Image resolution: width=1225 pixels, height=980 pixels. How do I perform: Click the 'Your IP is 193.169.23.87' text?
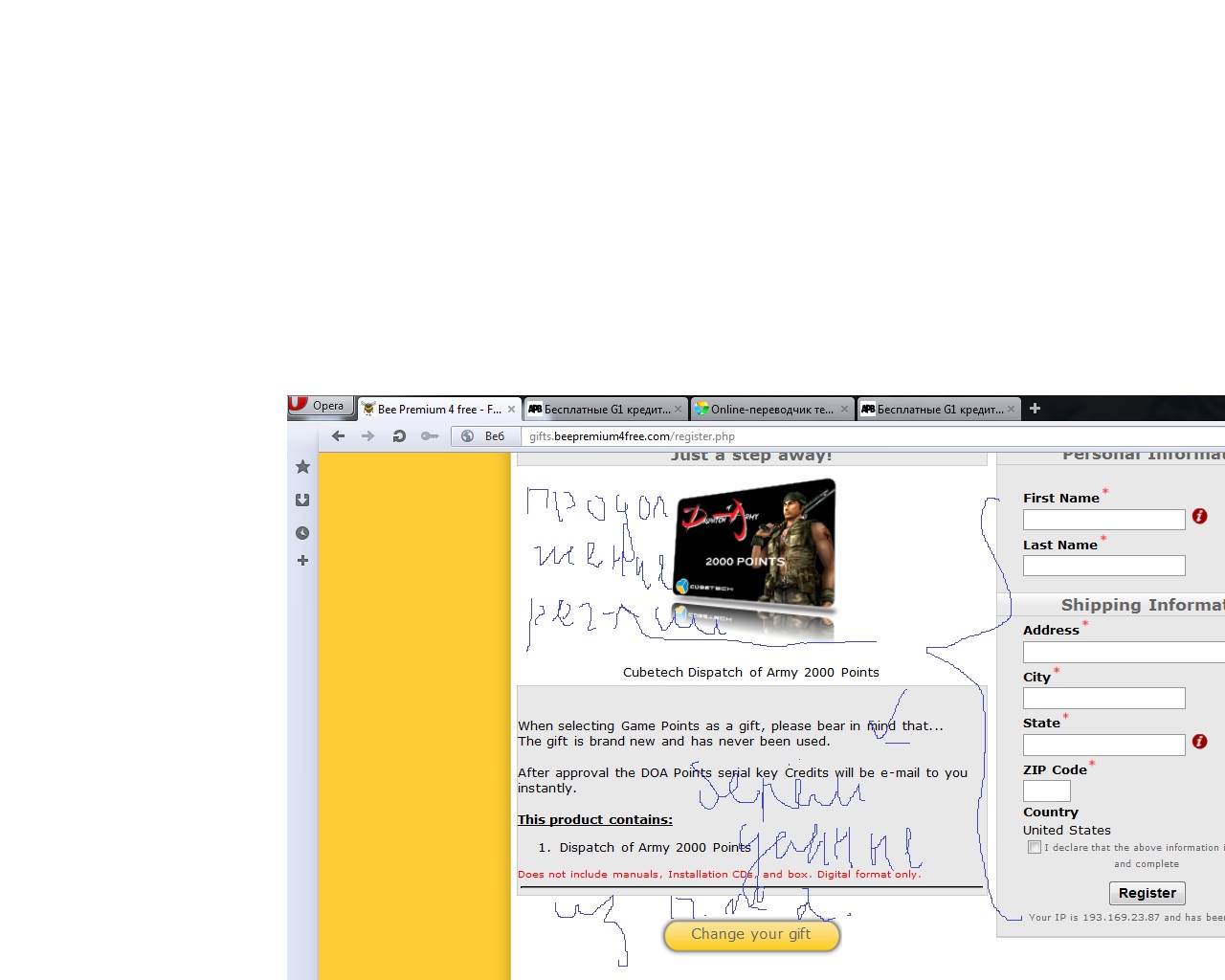1094,918
